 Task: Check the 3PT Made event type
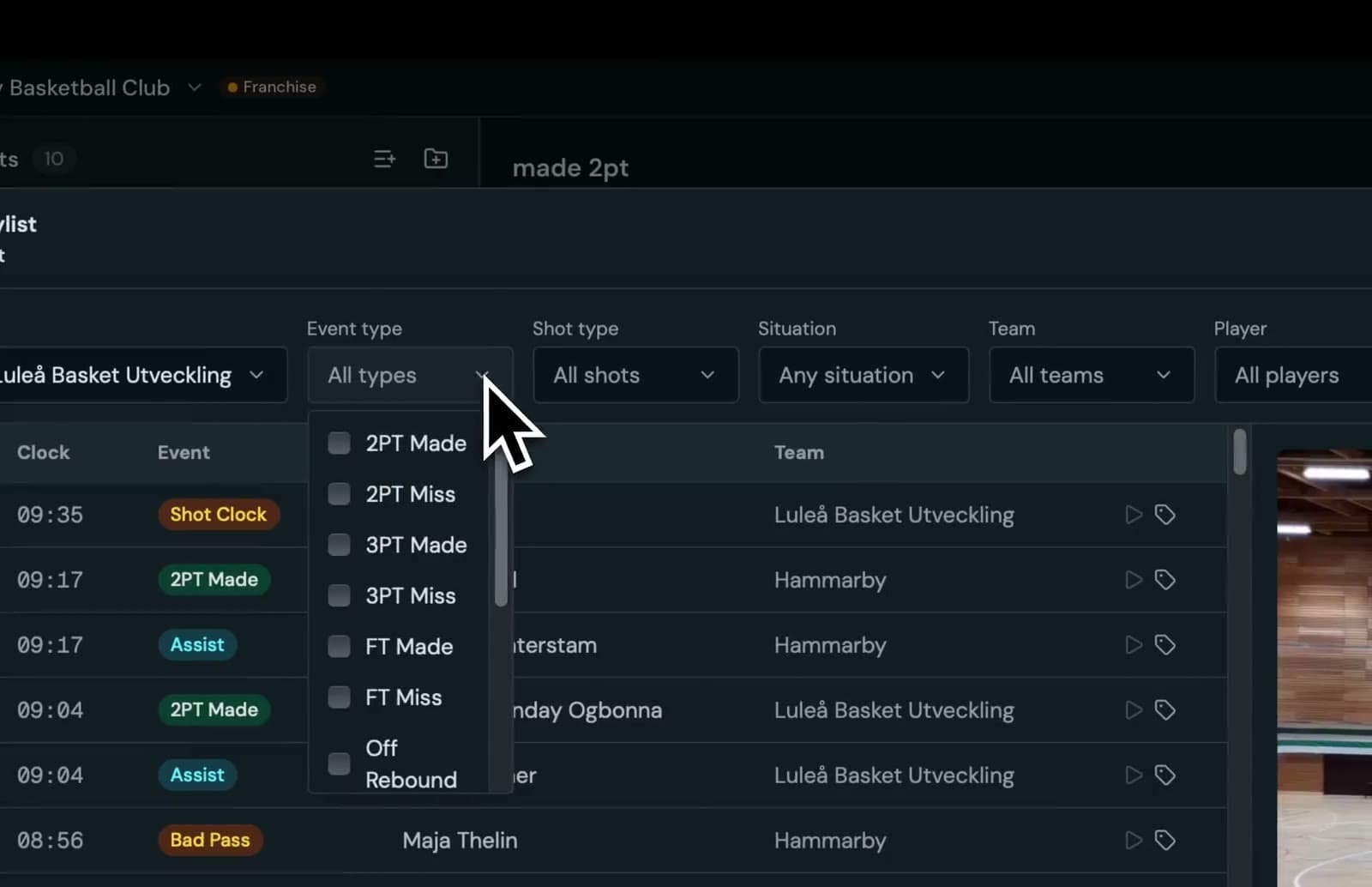340,545
